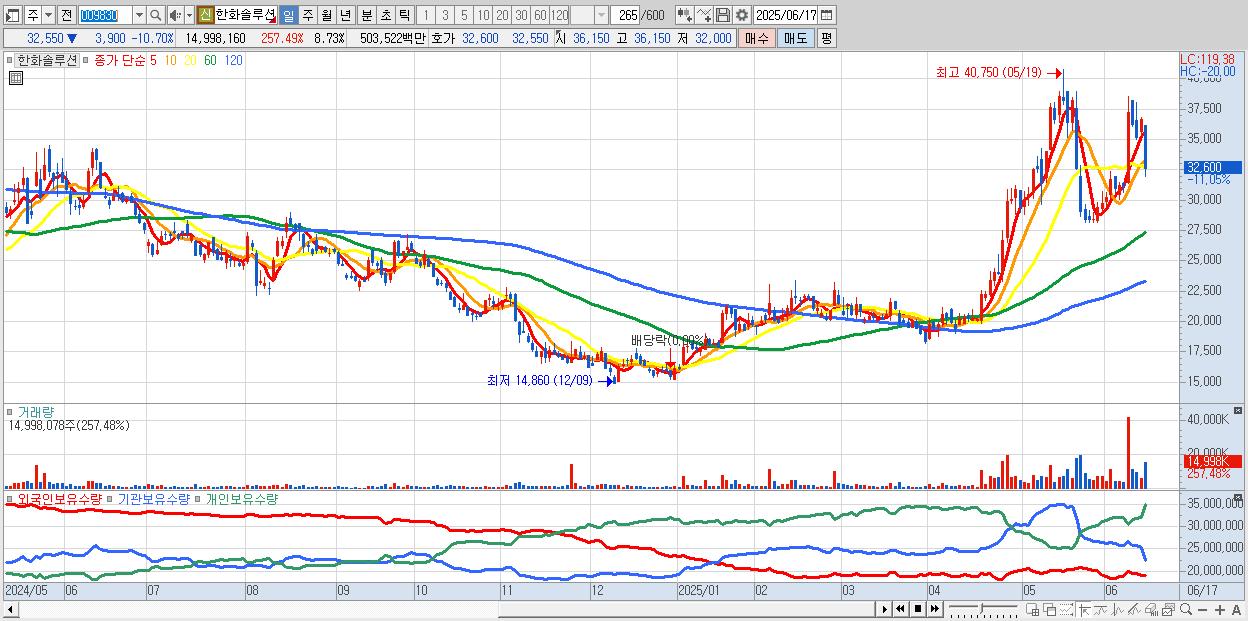Expand the dropdown next to the 주 button
This screenshot has height=621, width=1248.
click(x=49, y=15)
